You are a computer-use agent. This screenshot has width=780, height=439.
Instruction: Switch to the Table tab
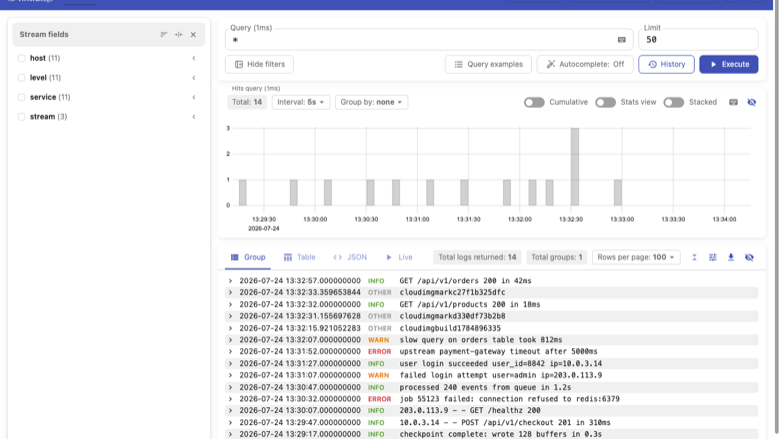(299, 257)
